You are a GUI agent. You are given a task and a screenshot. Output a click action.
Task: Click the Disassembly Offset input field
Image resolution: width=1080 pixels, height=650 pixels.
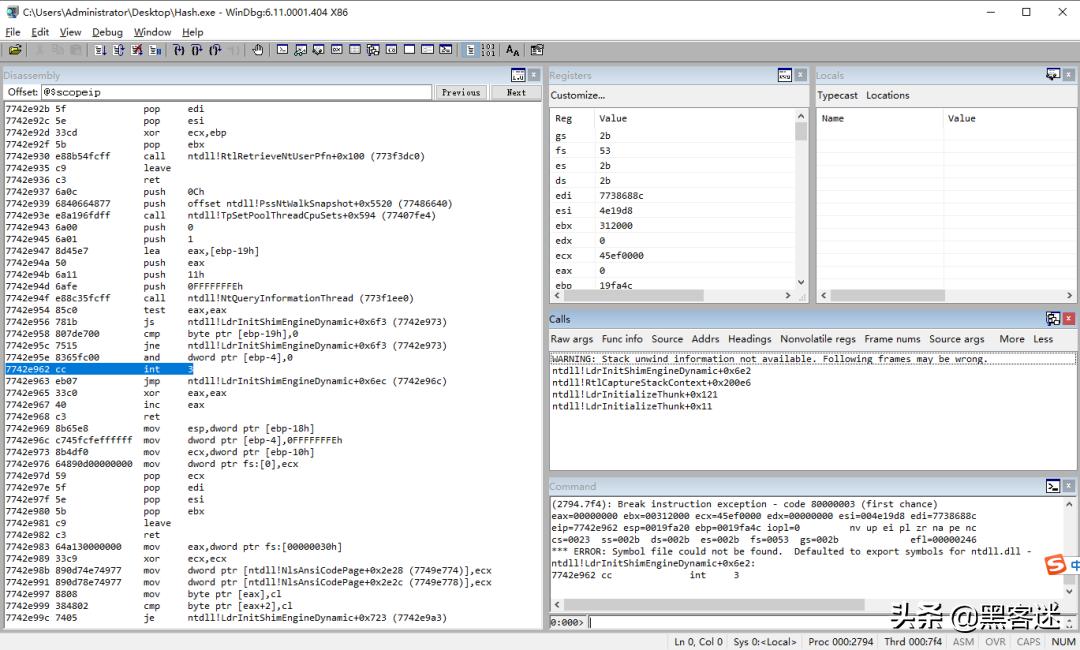[x=236, y=92]
